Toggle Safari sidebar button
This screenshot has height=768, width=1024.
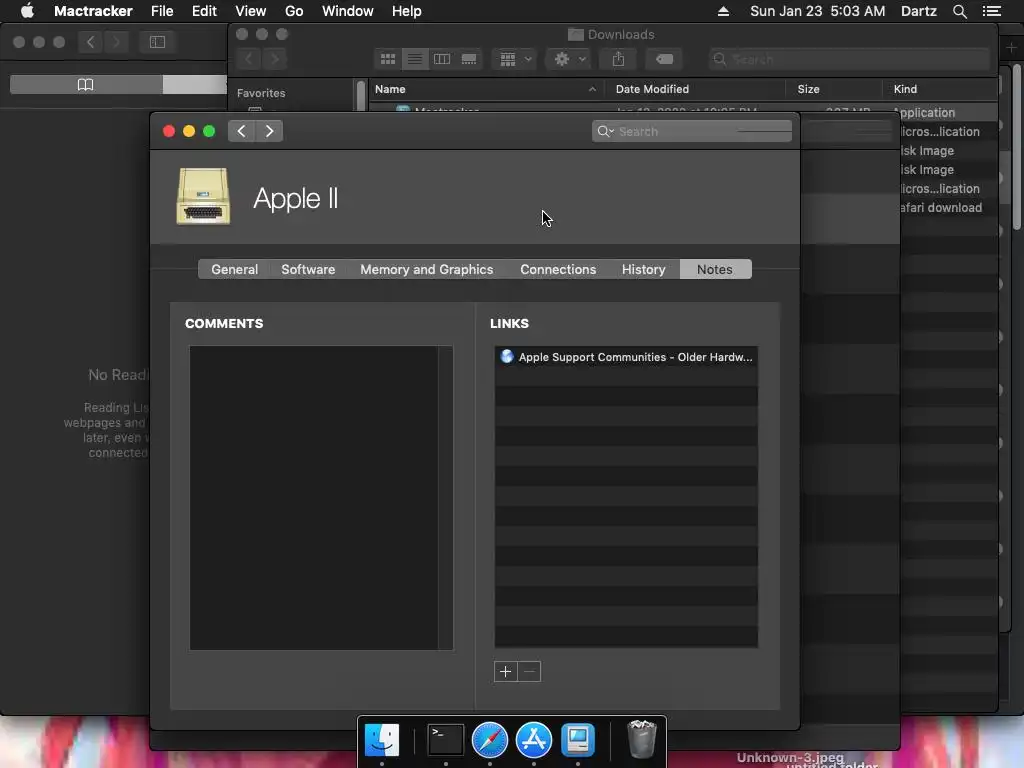click(157, 42)
